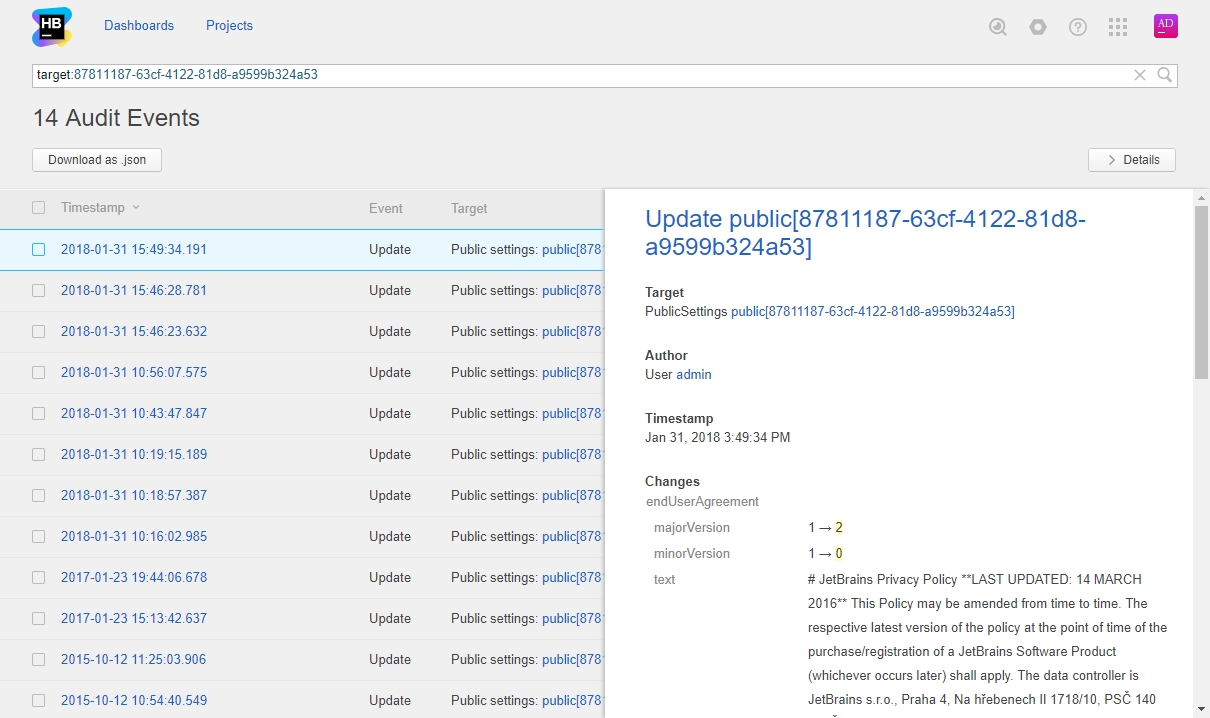Check the 15:49:34.191 event row checkbox
This screenshot has width=1210, height=718.
point(39,250)
